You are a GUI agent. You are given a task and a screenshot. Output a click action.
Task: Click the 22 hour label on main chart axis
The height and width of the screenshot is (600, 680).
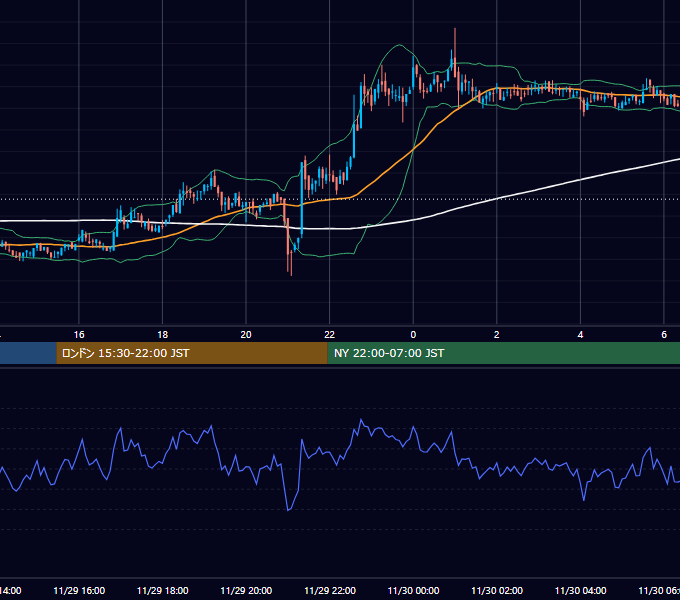point(330,335)
